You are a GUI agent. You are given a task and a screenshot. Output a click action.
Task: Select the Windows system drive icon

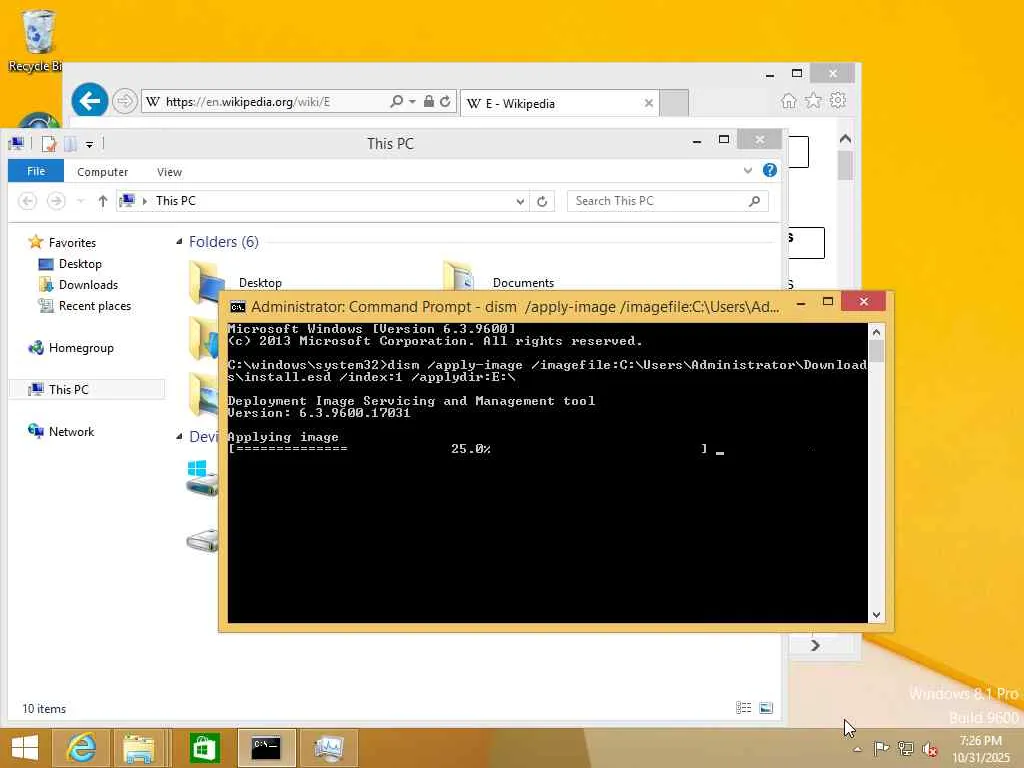pos(202,478)
